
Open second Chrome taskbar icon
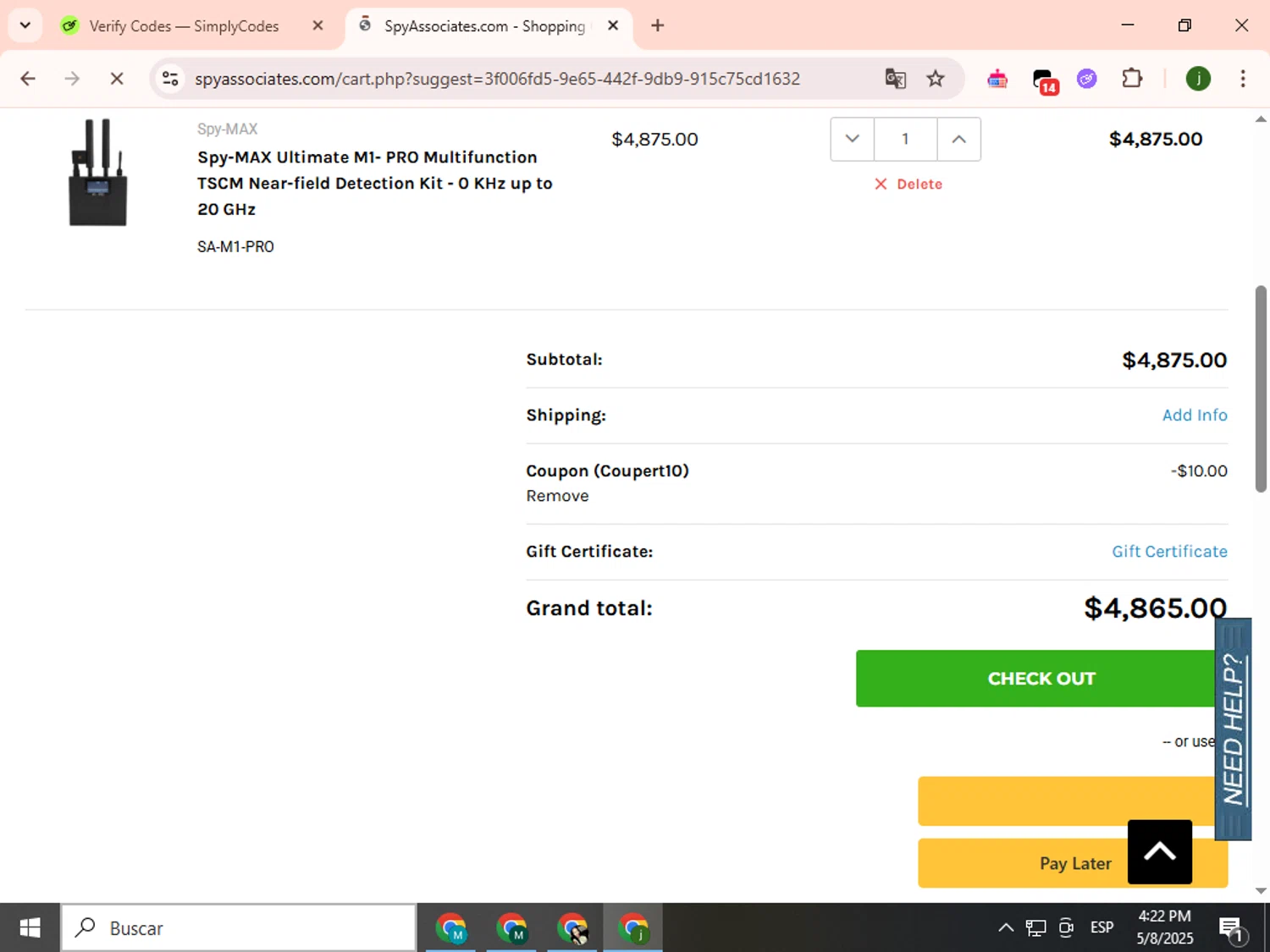point(512,928)
